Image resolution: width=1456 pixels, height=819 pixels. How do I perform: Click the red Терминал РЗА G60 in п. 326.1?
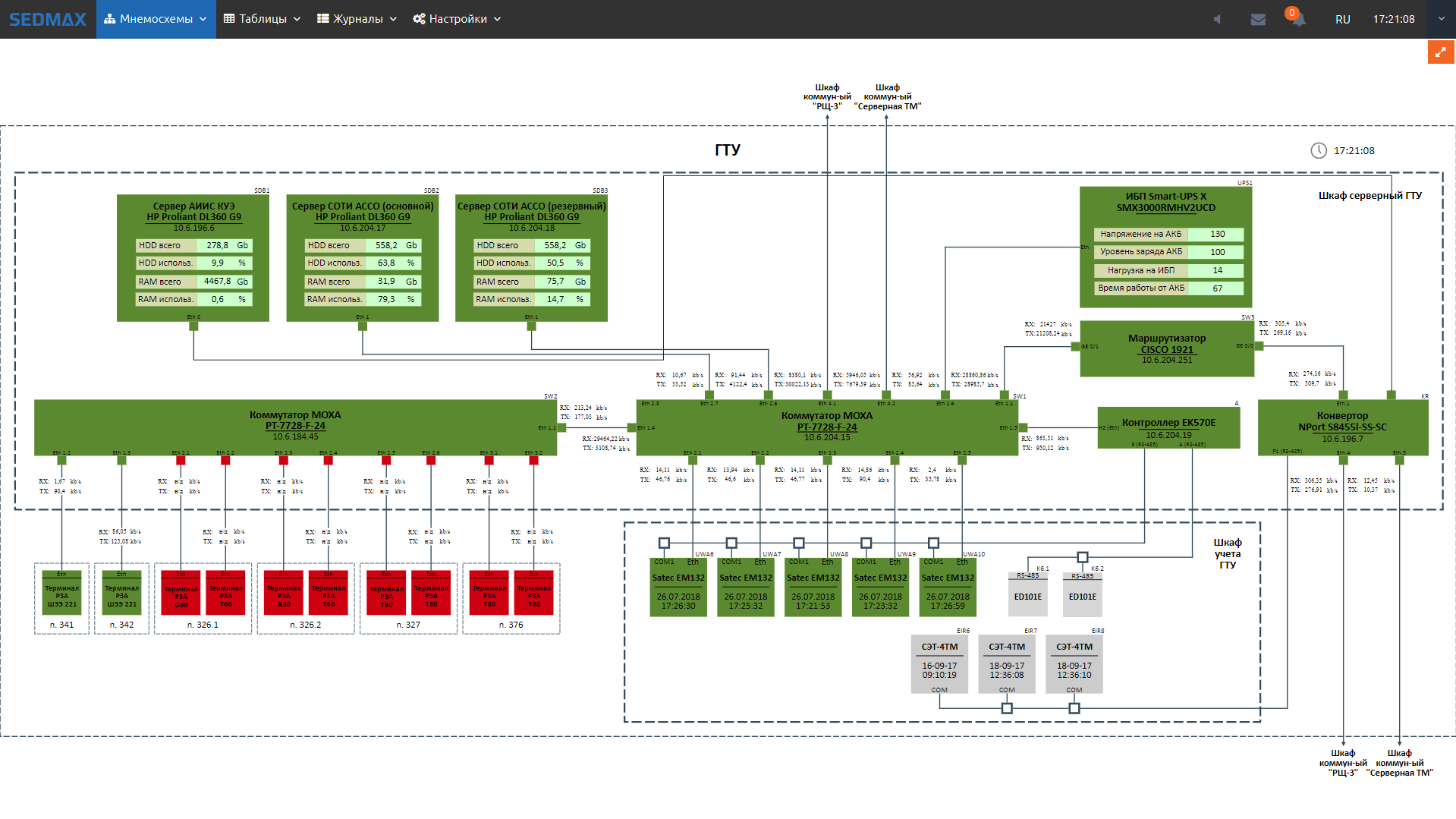click(x=181, y=593)
